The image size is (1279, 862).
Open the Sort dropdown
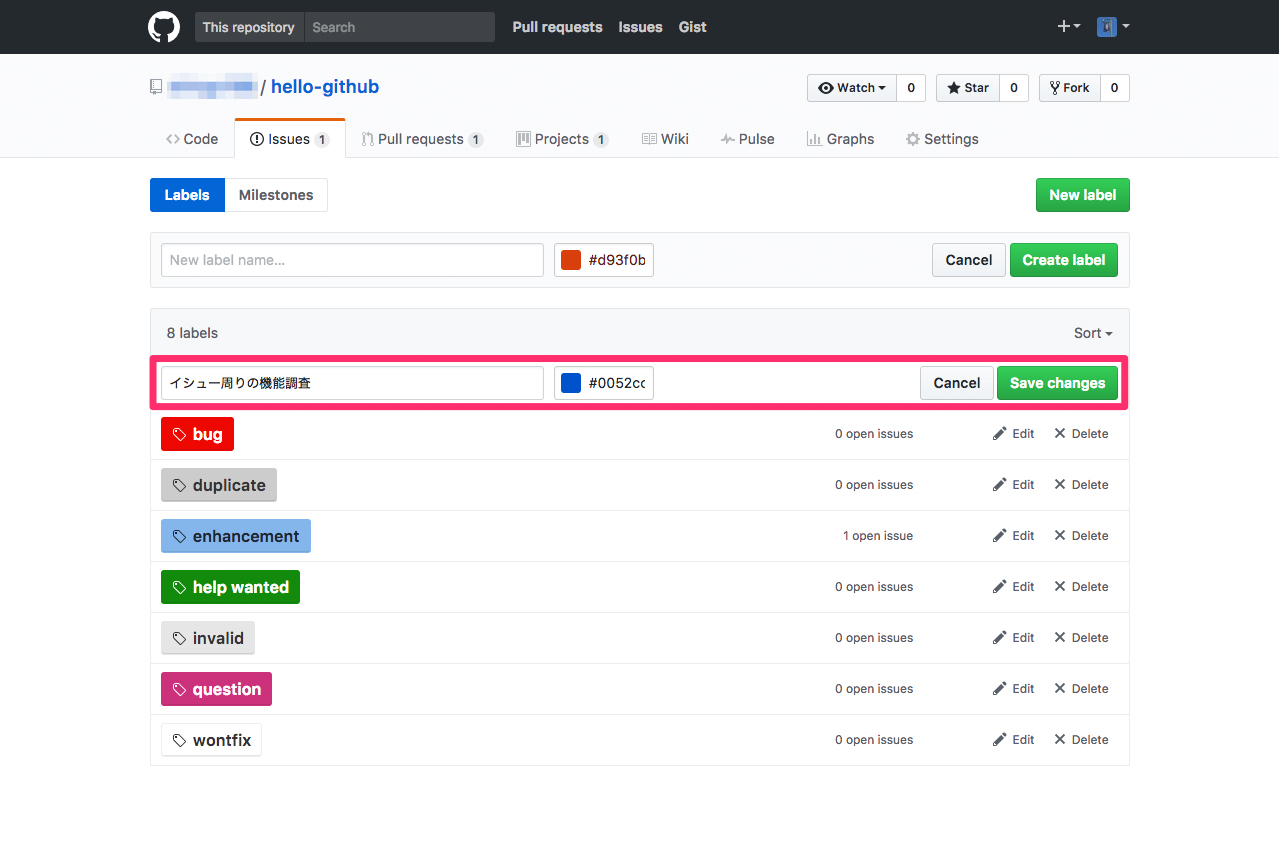[1092, 332]
